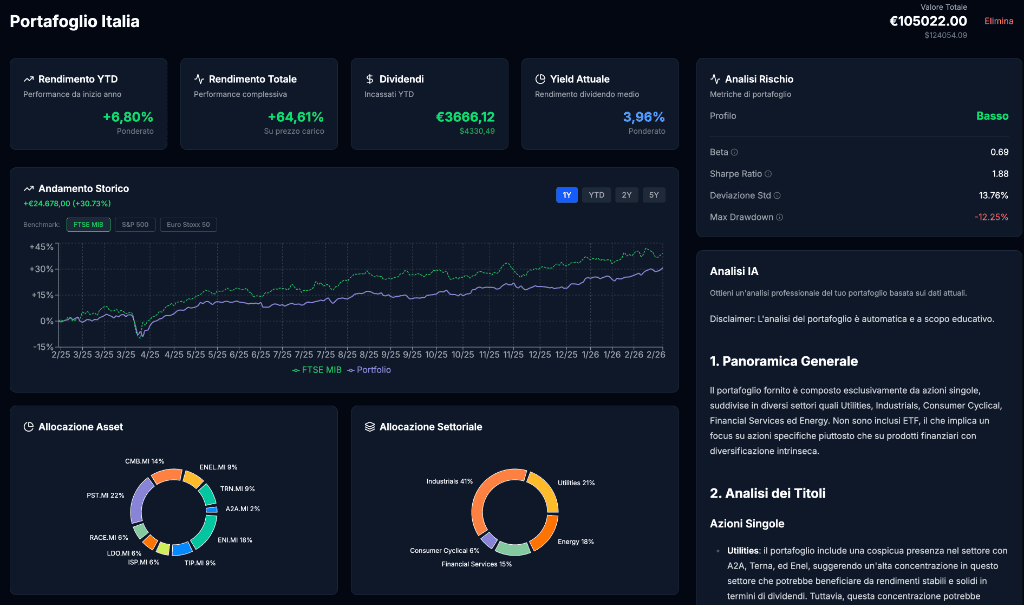Switch to the YTD time range tab
1024x605 pixels.
[596, 194]
